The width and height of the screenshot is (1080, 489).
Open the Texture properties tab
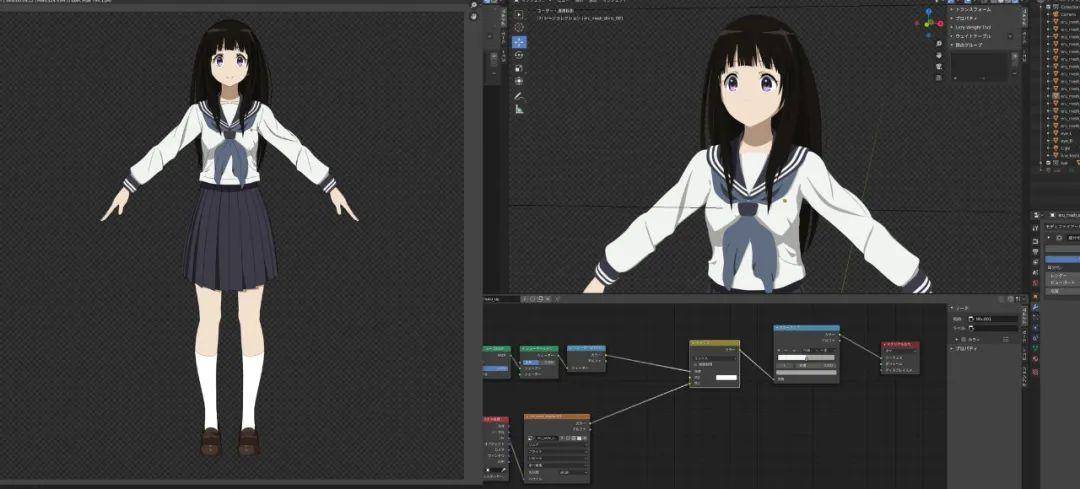click(1035, 372)
